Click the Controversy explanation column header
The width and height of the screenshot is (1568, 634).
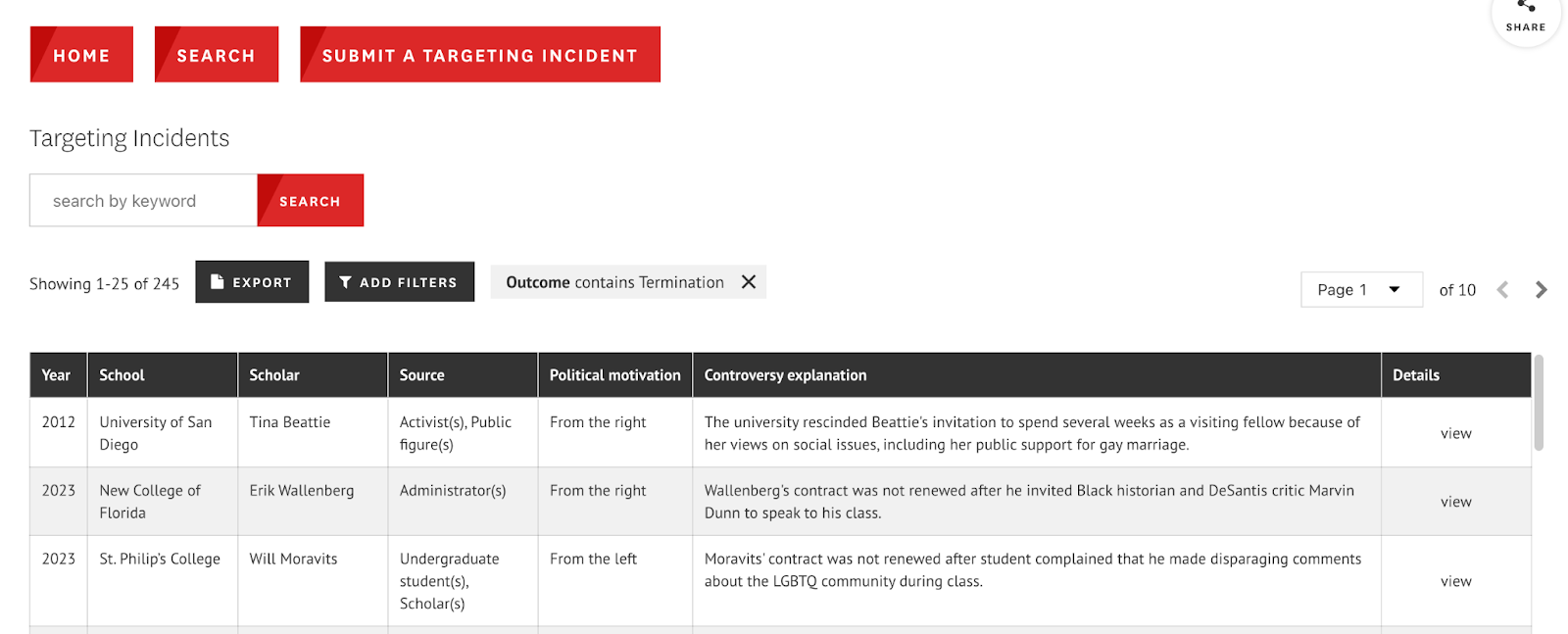point(1037,375)
